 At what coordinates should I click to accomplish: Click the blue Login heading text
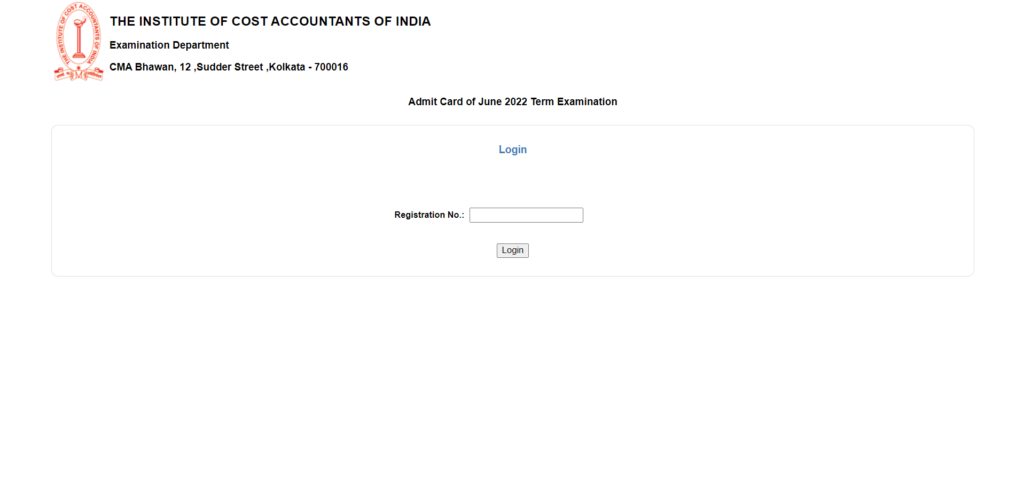(x=512, y=150)
